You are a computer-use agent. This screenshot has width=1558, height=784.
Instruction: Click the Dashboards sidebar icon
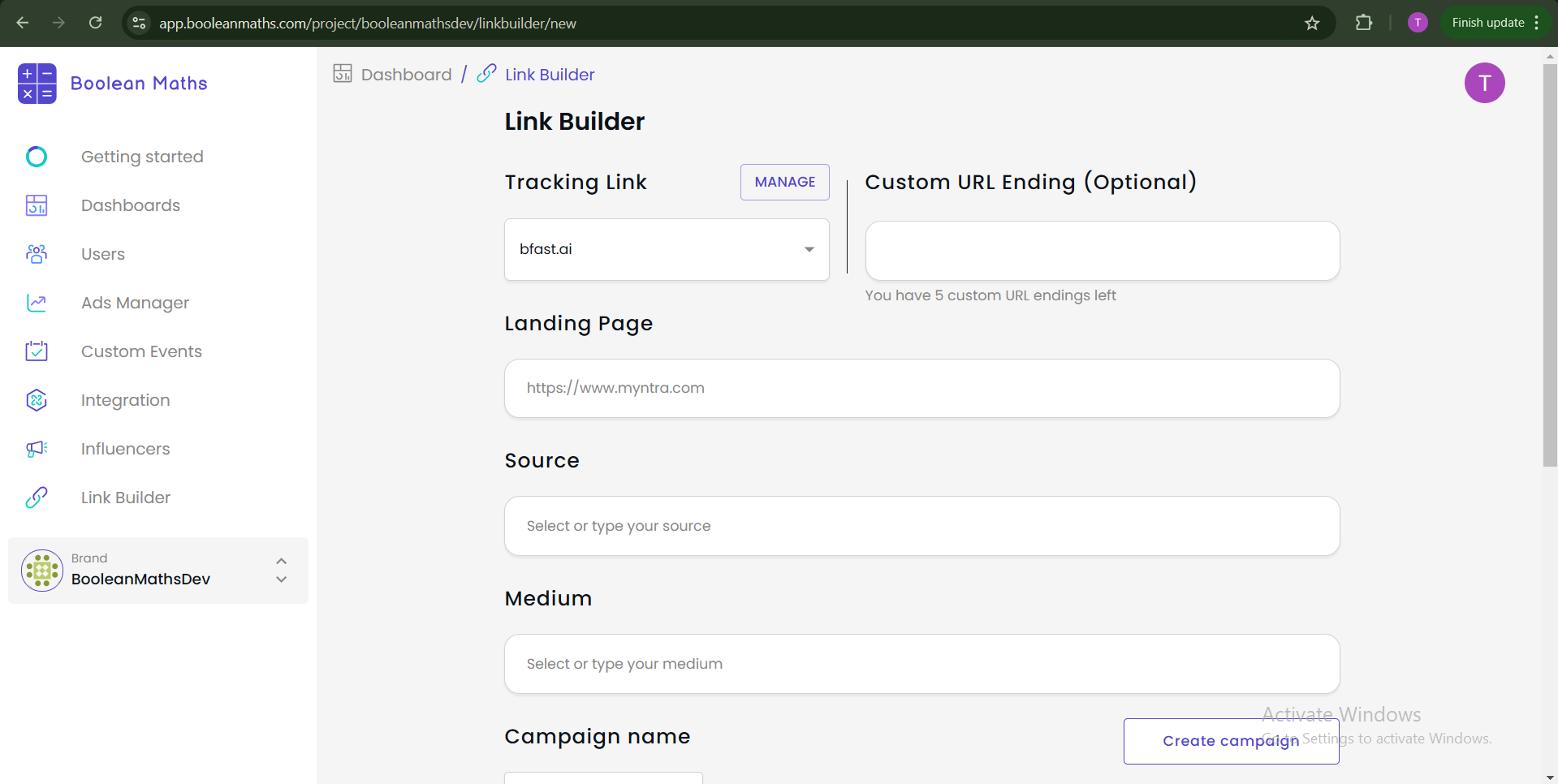point(37,205)
